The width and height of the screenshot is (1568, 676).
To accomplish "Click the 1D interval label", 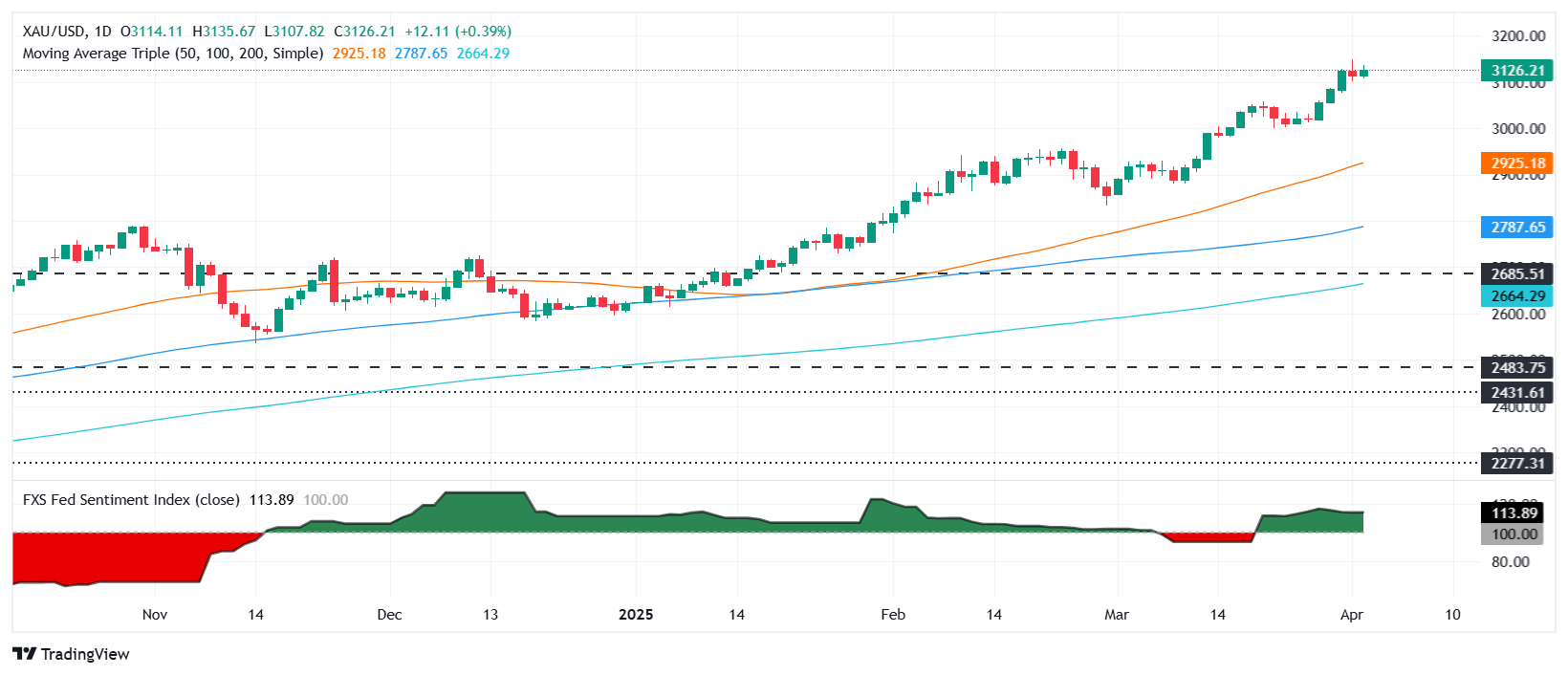I will (x=102, y=32).
